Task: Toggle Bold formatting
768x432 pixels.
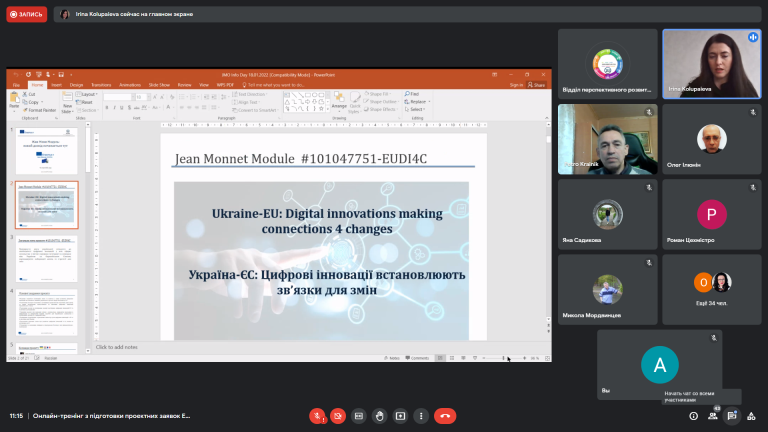Action: point(107,108)
